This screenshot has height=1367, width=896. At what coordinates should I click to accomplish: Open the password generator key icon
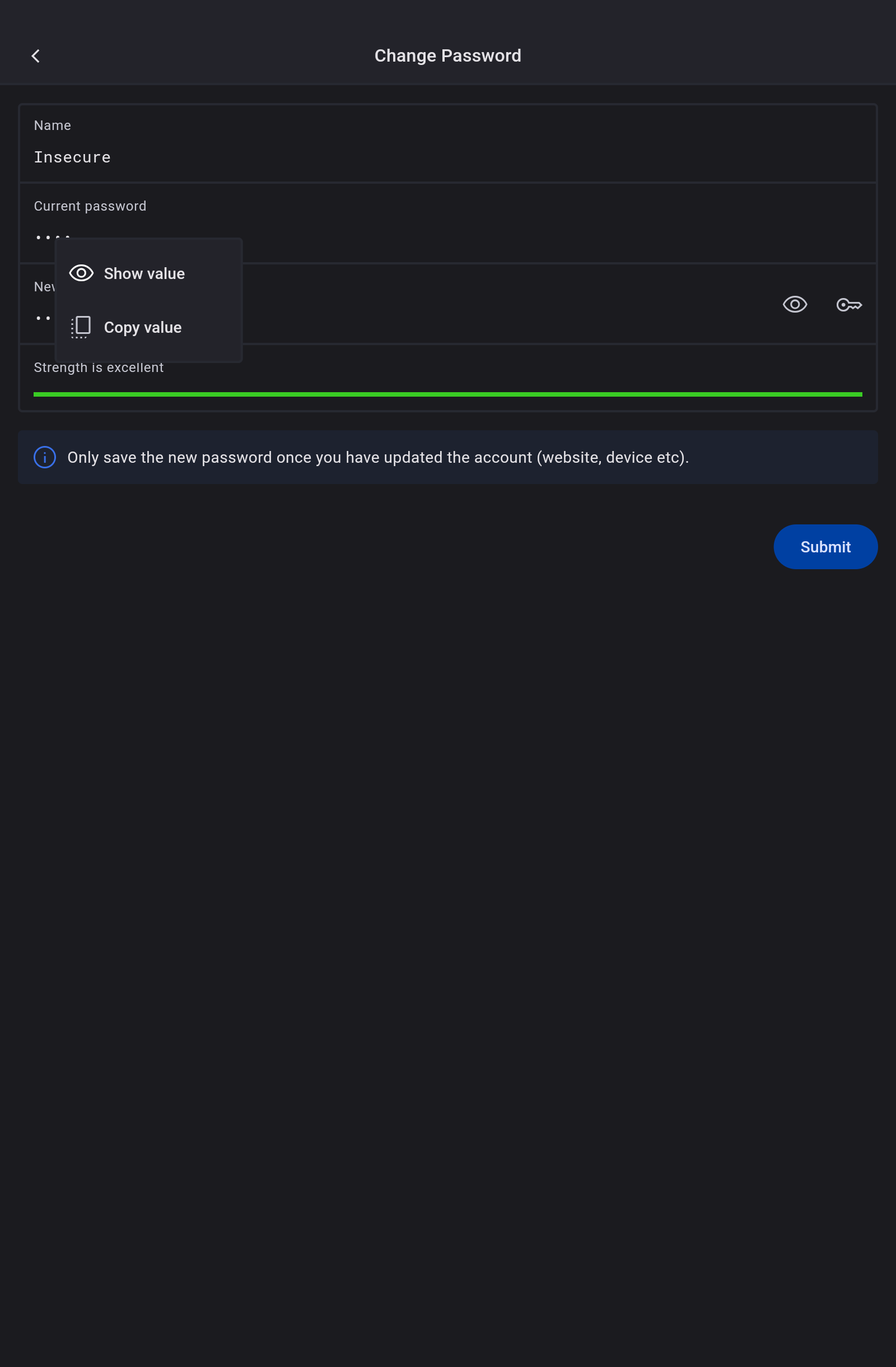(x=848, y=304)
